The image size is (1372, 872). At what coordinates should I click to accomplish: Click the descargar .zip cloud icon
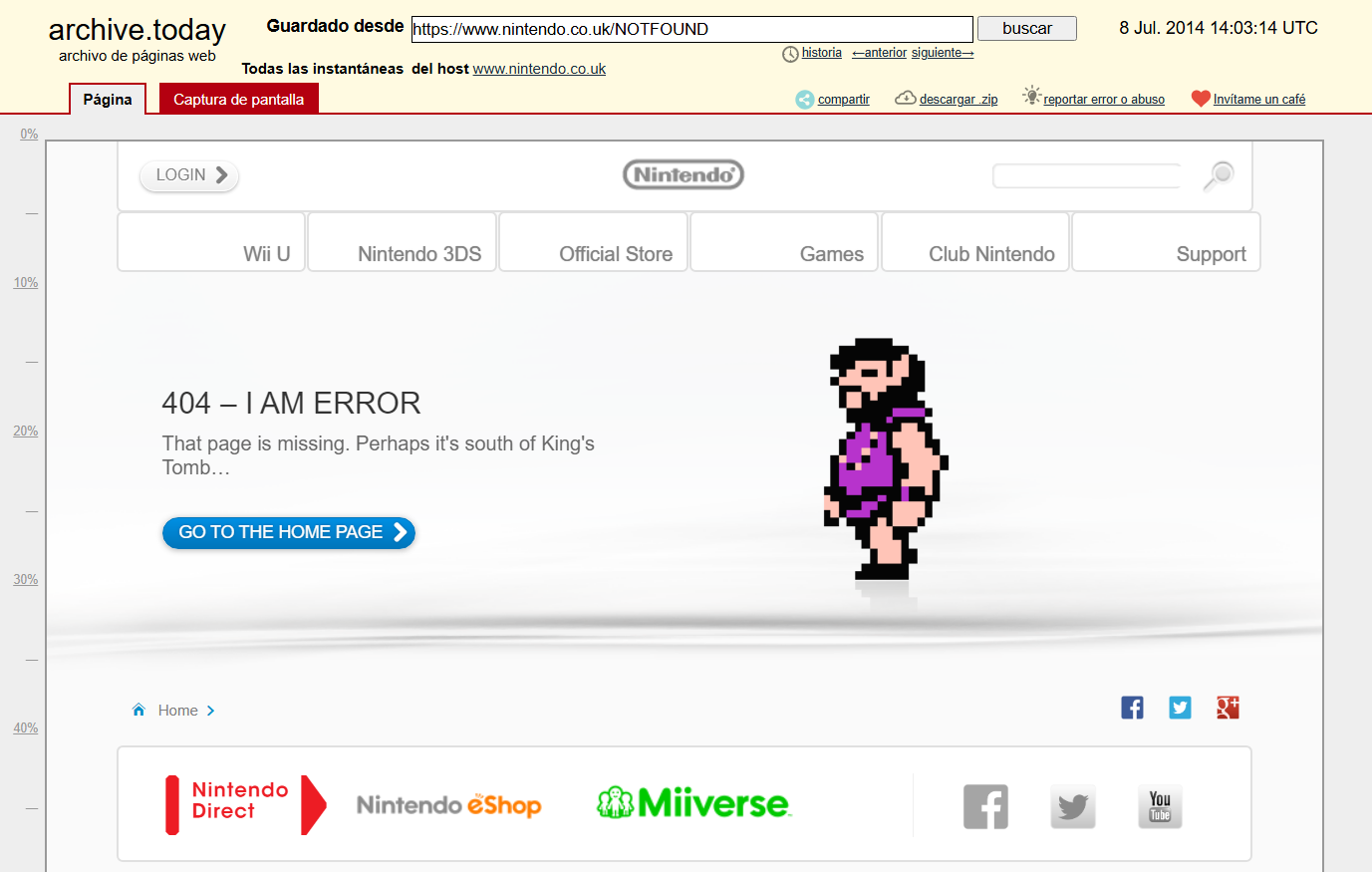click(x=906, y=97)
